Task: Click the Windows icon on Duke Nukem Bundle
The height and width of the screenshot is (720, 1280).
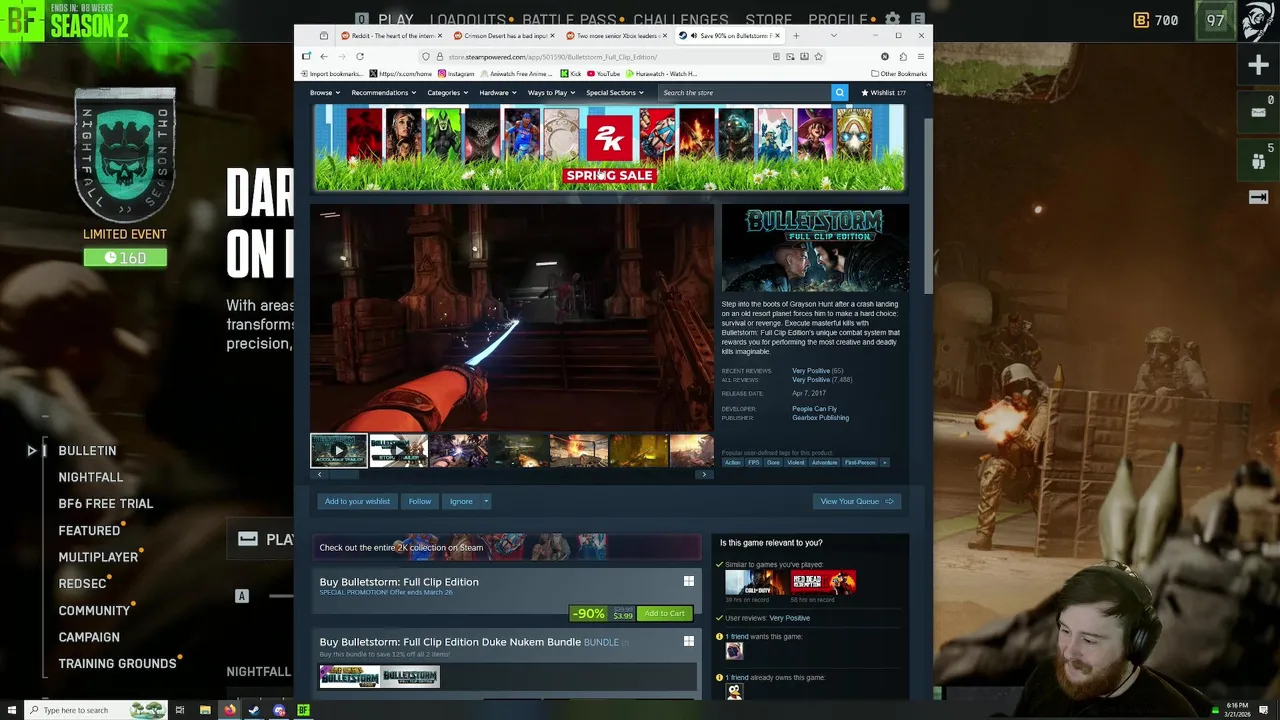Action: [x=689, y=641]
